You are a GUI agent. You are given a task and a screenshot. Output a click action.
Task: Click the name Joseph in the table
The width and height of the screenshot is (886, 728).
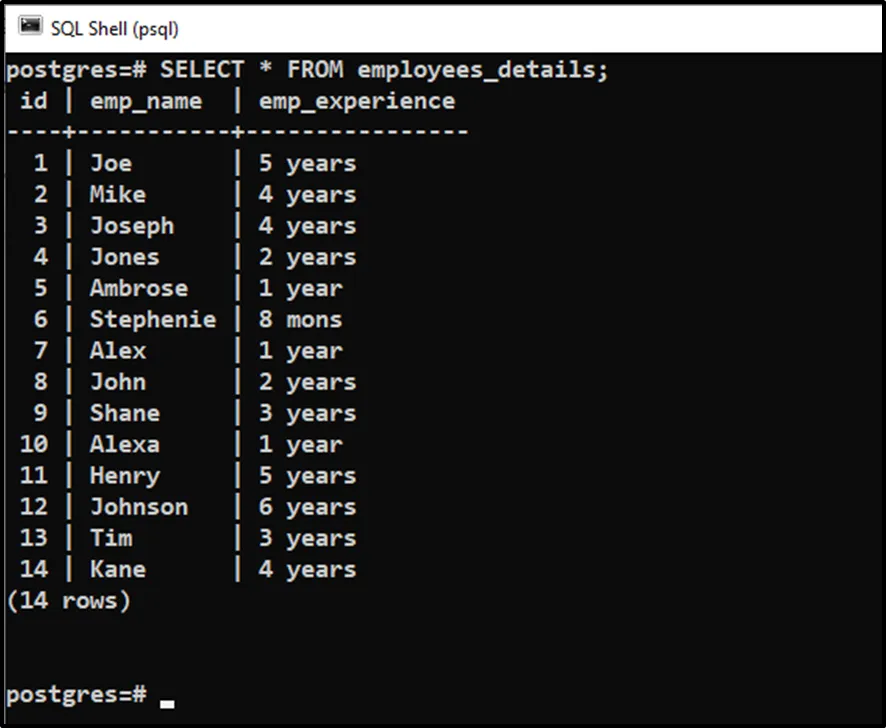tap(131, 226)
